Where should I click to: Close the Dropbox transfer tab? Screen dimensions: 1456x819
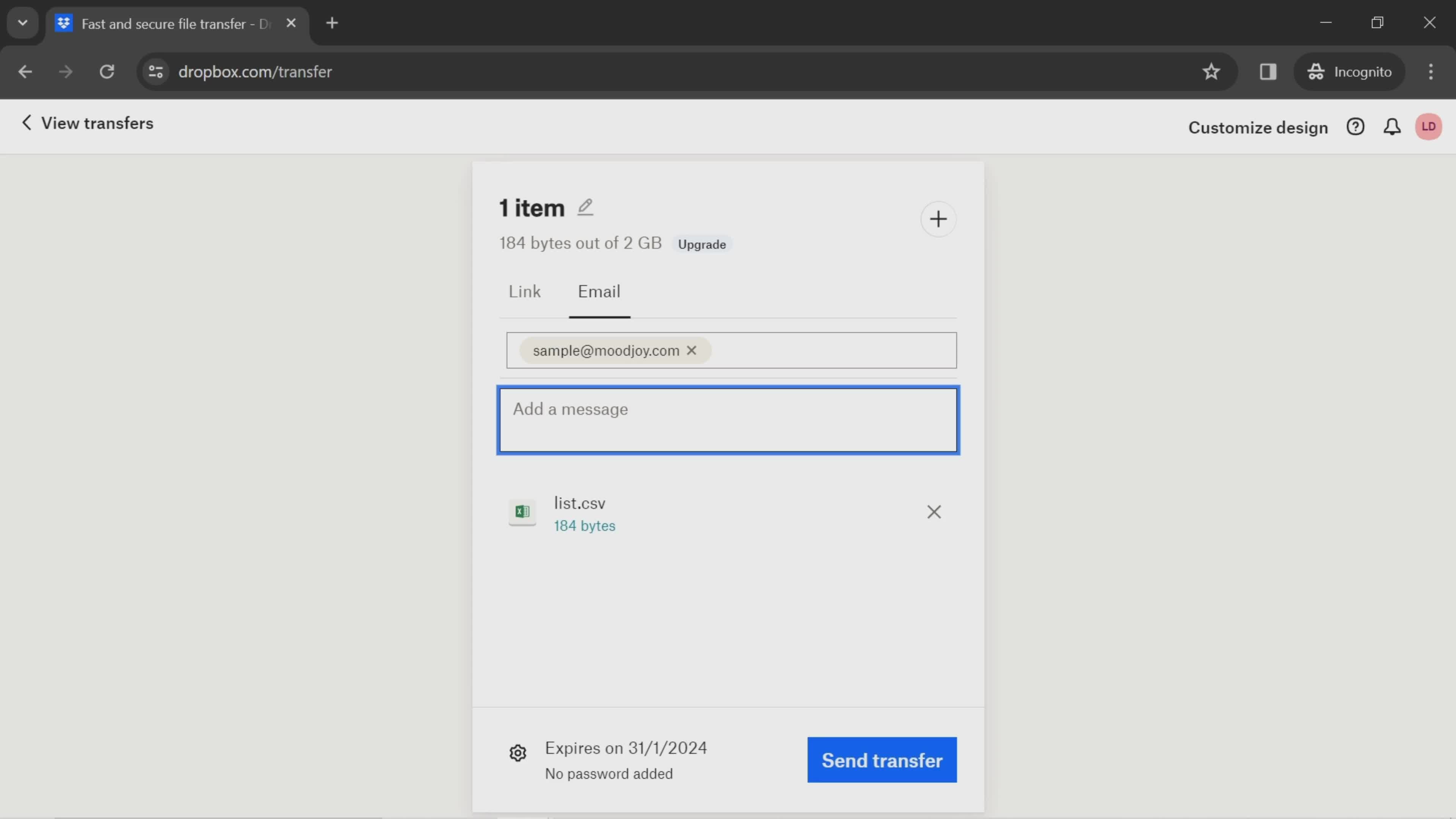(291, 23)
